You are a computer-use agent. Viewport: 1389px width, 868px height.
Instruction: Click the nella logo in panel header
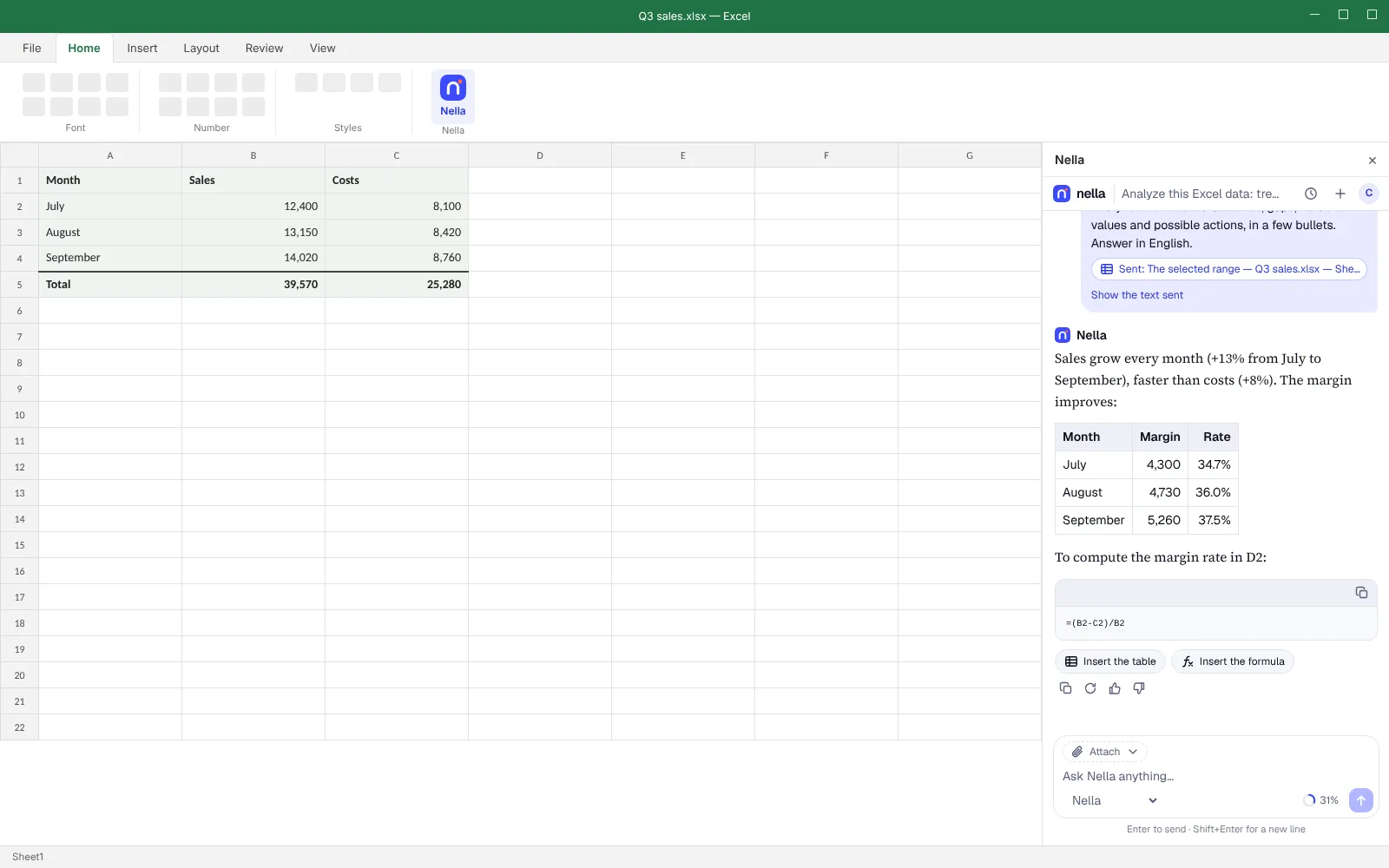tap(1079, 194)
